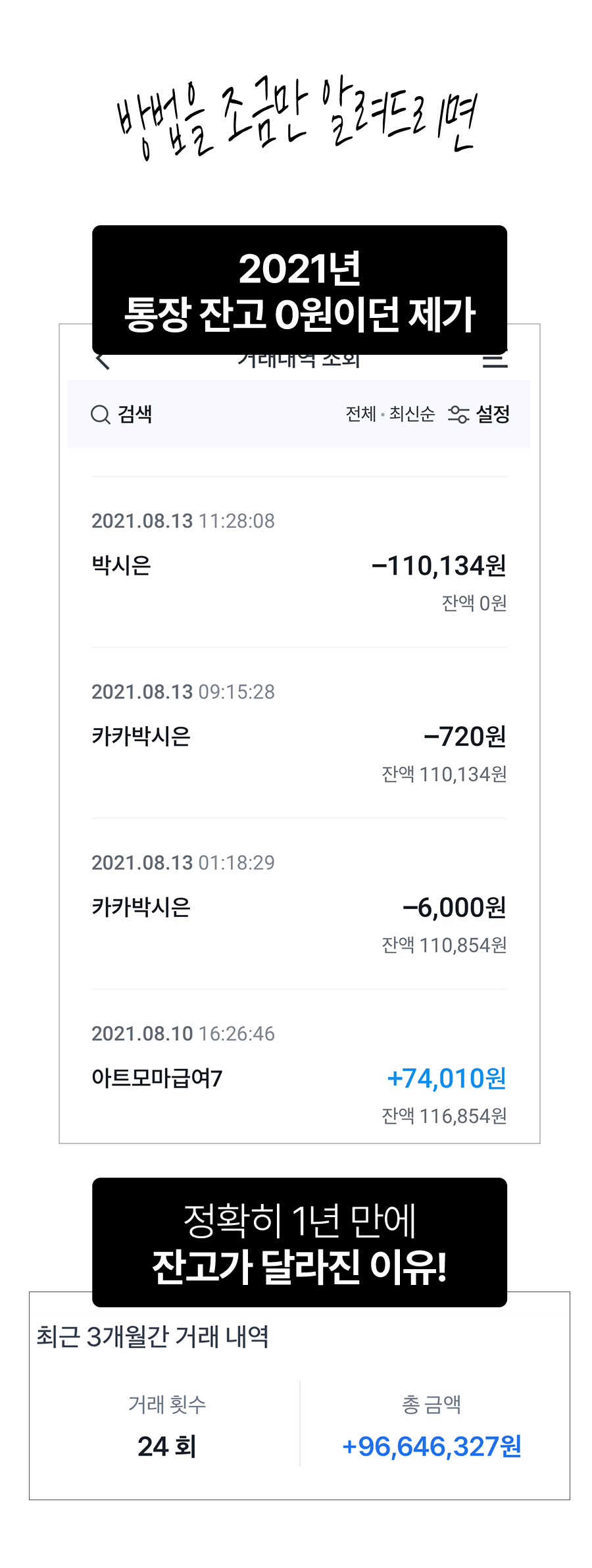Click the 24 회 transaction count
592x1568 pixels.
click(x=167, y=1446)
